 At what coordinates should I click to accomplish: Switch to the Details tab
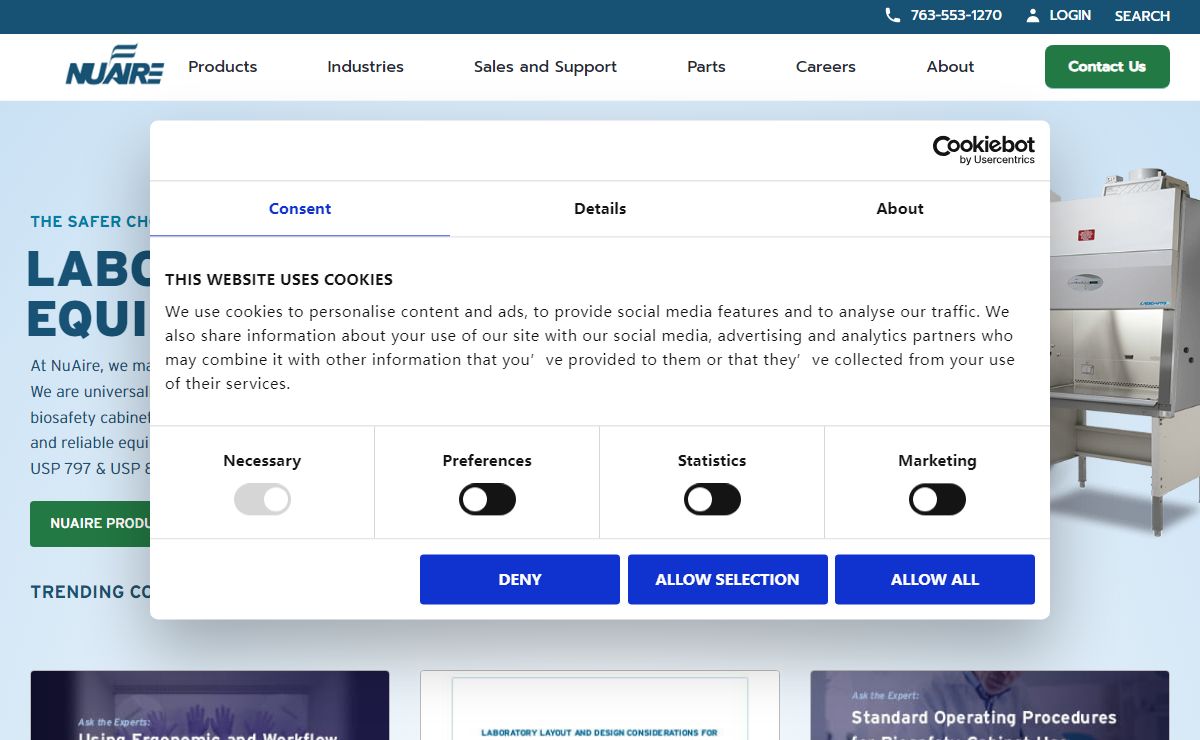[x=600, y=208]
